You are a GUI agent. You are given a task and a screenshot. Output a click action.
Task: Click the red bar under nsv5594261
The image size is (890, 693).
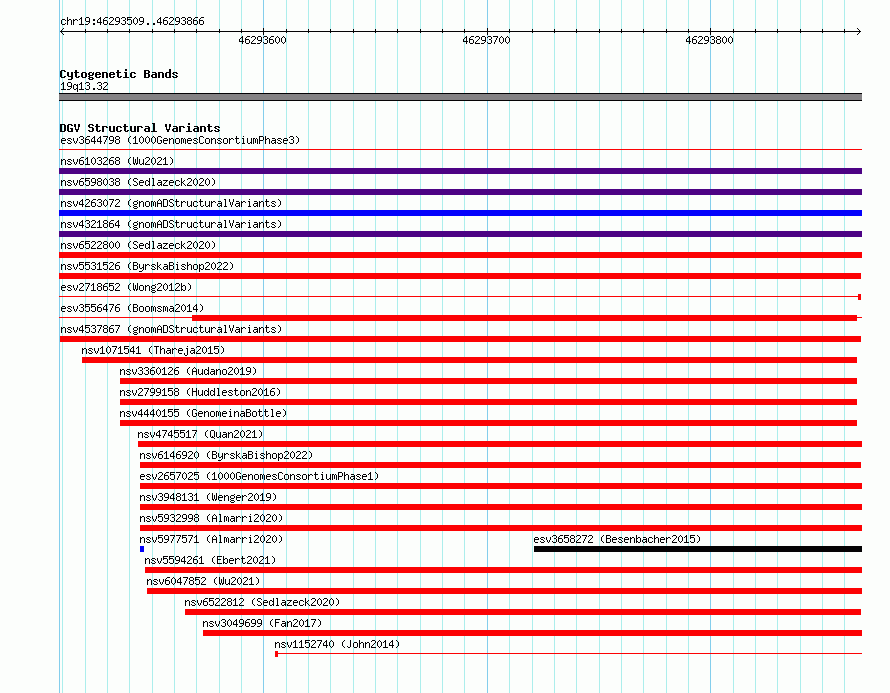point(503,570)
